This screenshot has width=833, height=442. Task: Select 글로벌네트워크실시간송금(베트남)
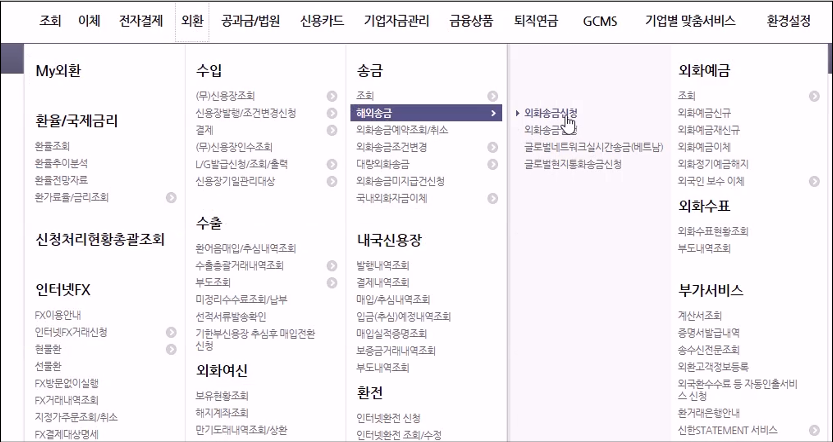pyautogui.click(x=594, y=147)
